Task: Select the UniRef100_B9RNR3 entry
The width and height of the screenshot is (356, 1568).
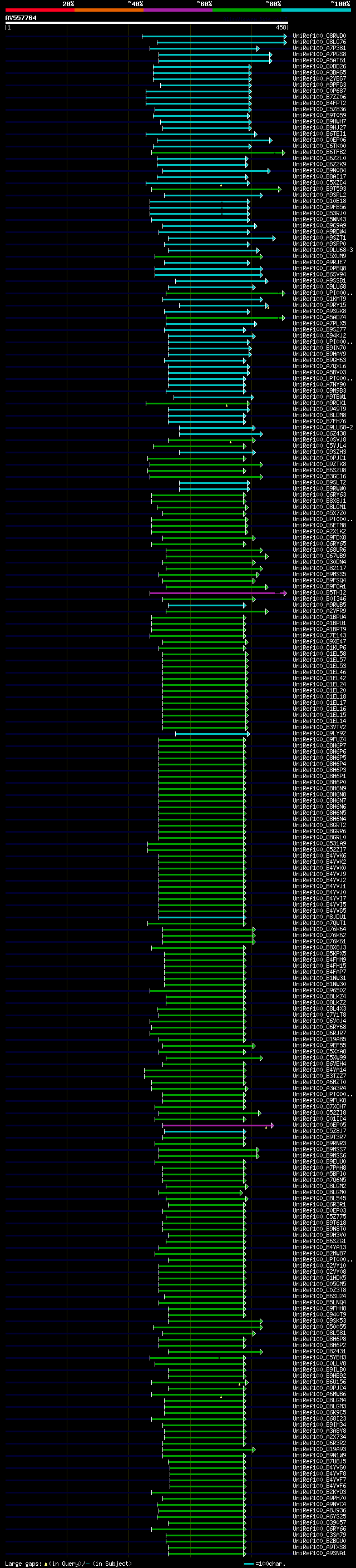Action: pyautogui.click(x=319, y=1144)
